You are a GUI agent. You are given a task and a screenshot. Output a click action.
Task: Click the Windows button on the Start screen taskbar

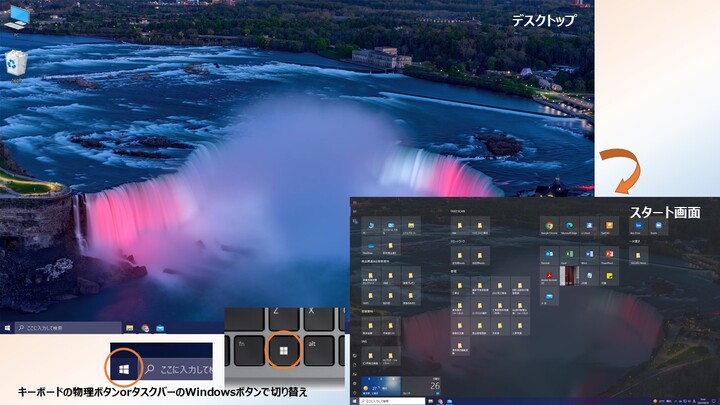(x=354, y=401)
